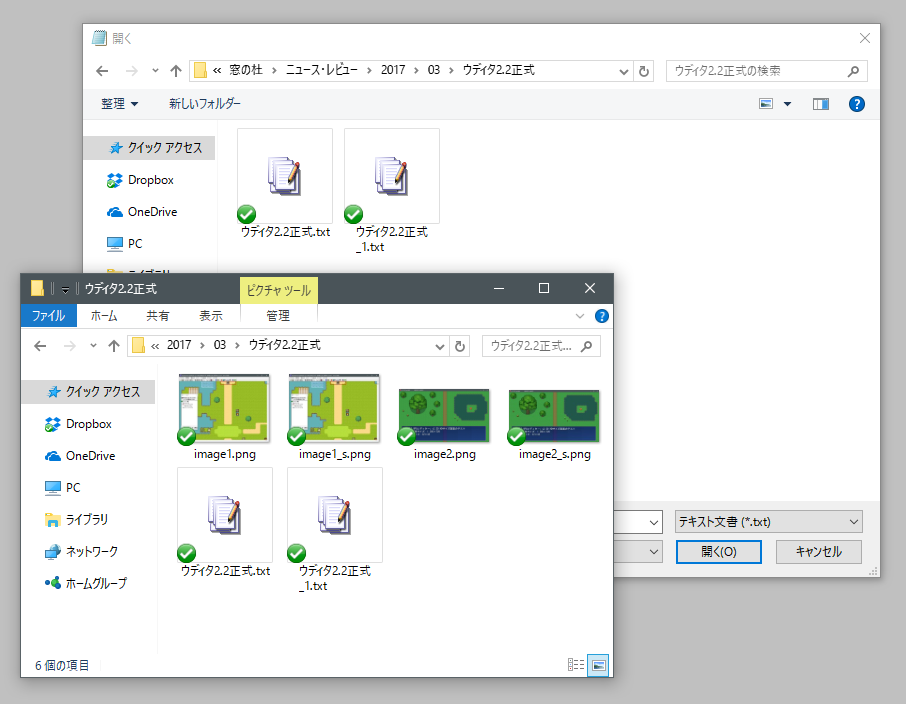Open the 整理 dropdown menu
The image size is (906, 704).
point(120,104)
